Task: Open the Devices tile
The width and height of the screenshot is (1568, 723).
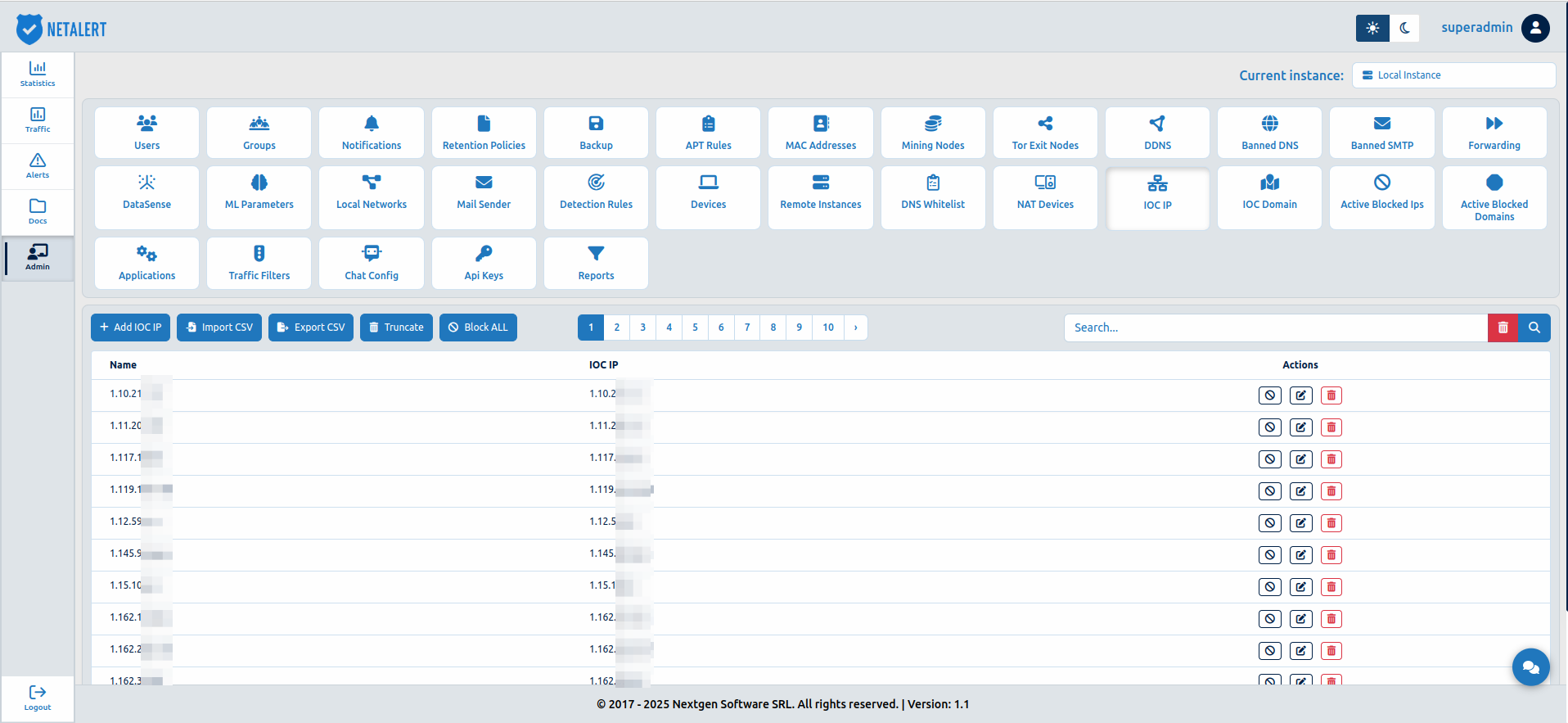Action: tap(708, 197)
